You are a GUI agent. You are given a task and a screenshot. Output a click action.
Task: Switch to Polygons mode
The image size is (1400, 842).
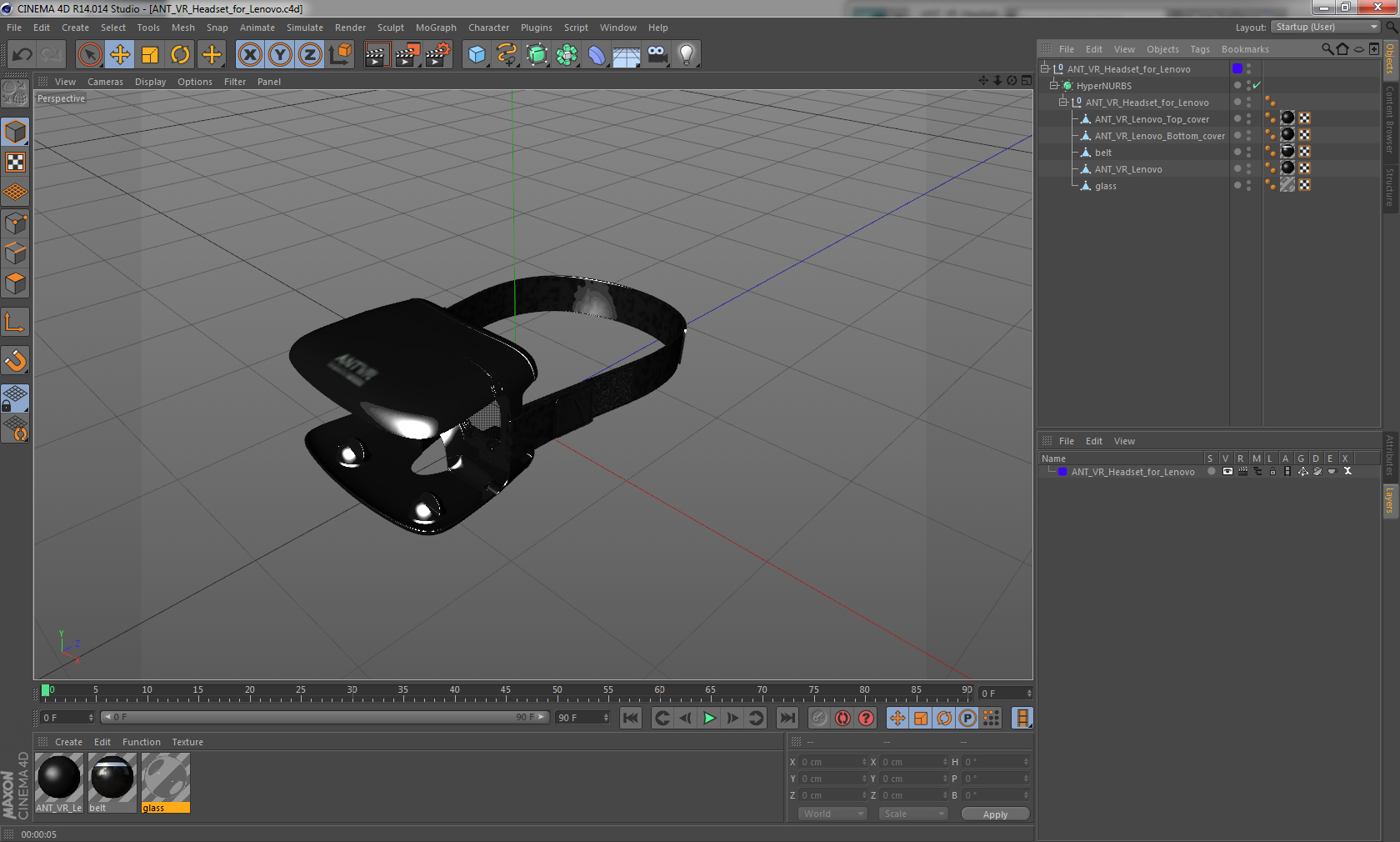(x=15, y=283)
